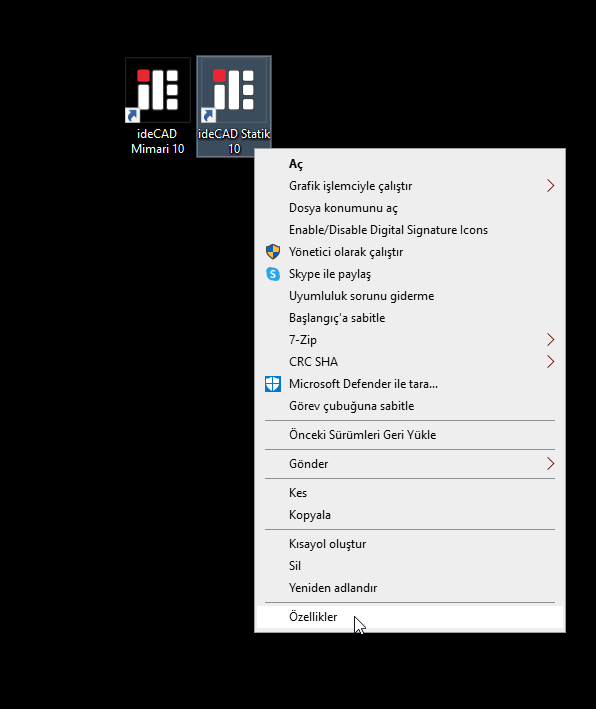The width and height of the screenshot is (596, 709).
Task: Open Özellikler at the menu bottom
Action: 410,617
